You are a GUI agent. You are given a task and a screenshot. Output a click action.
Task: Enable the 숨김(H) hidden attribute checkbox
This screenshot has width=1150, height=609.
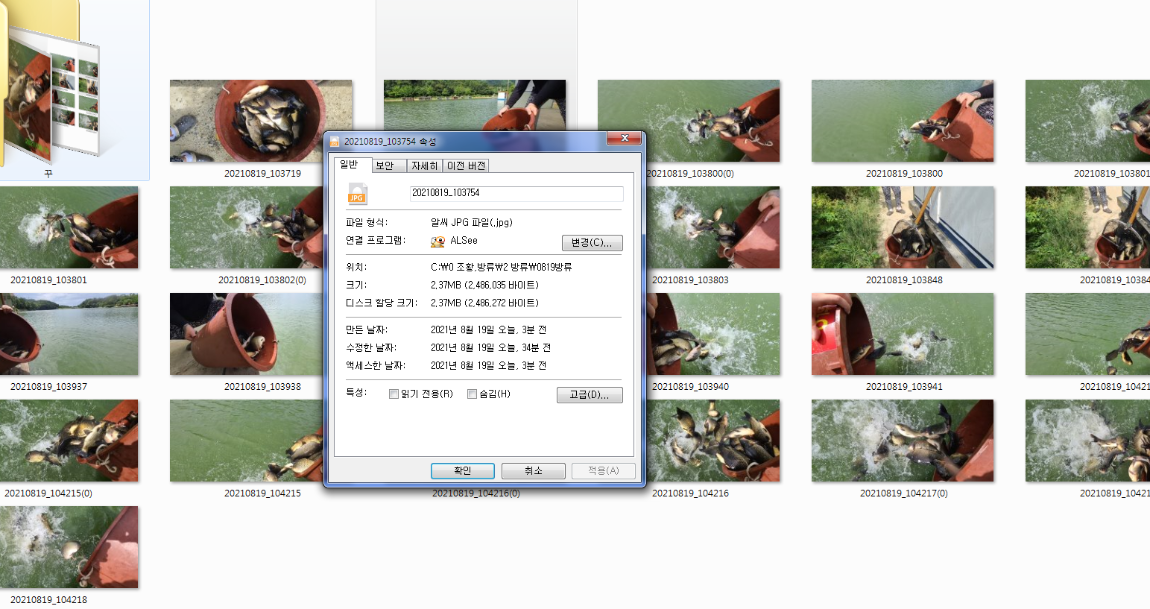coord(472,394)
